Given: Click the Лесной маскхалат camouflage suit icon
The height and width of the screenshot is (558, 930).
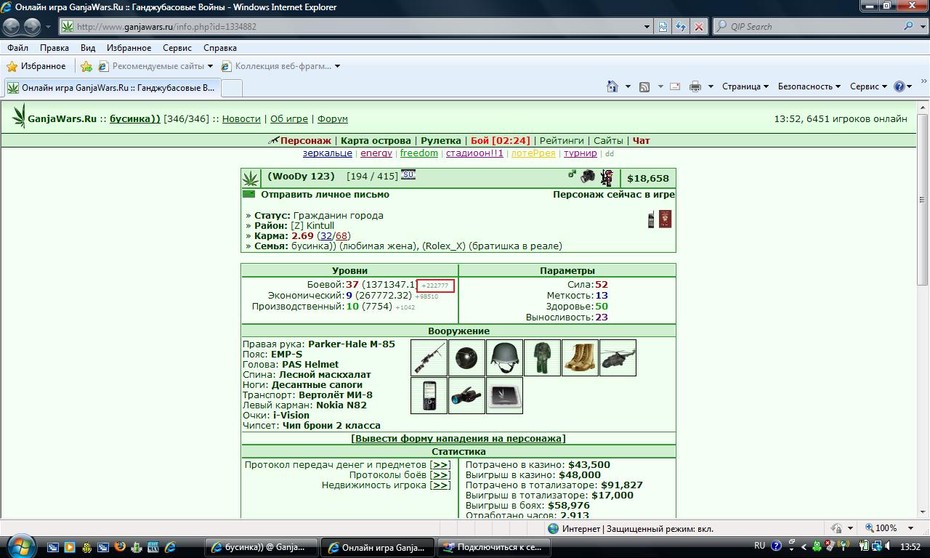Looking at the screenshot, I should pos(542,358).
